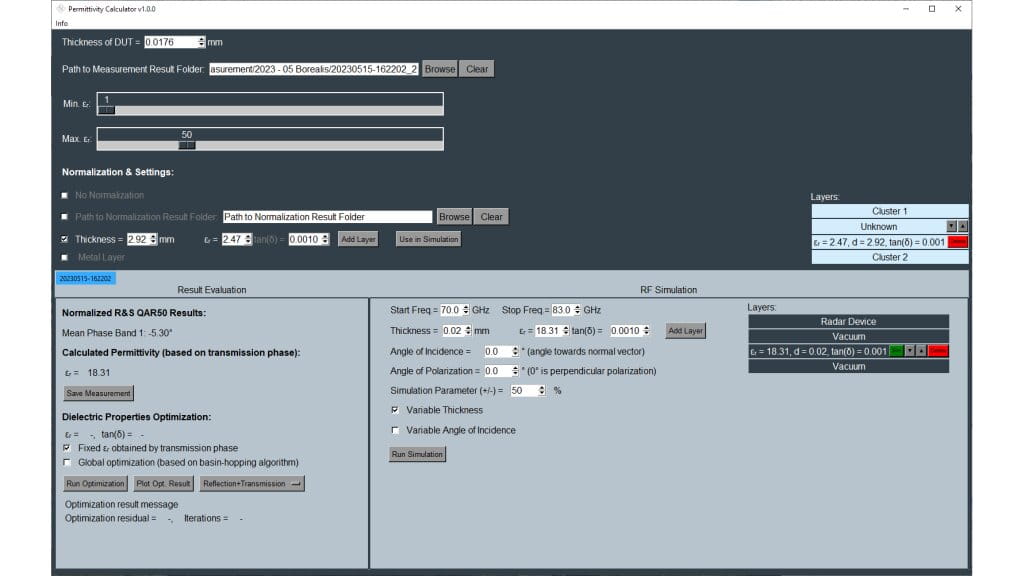Viewport: 1024px width, 576px height.
Task: Click Start Freq spinner arrows
Action: (x=466, y=310)
